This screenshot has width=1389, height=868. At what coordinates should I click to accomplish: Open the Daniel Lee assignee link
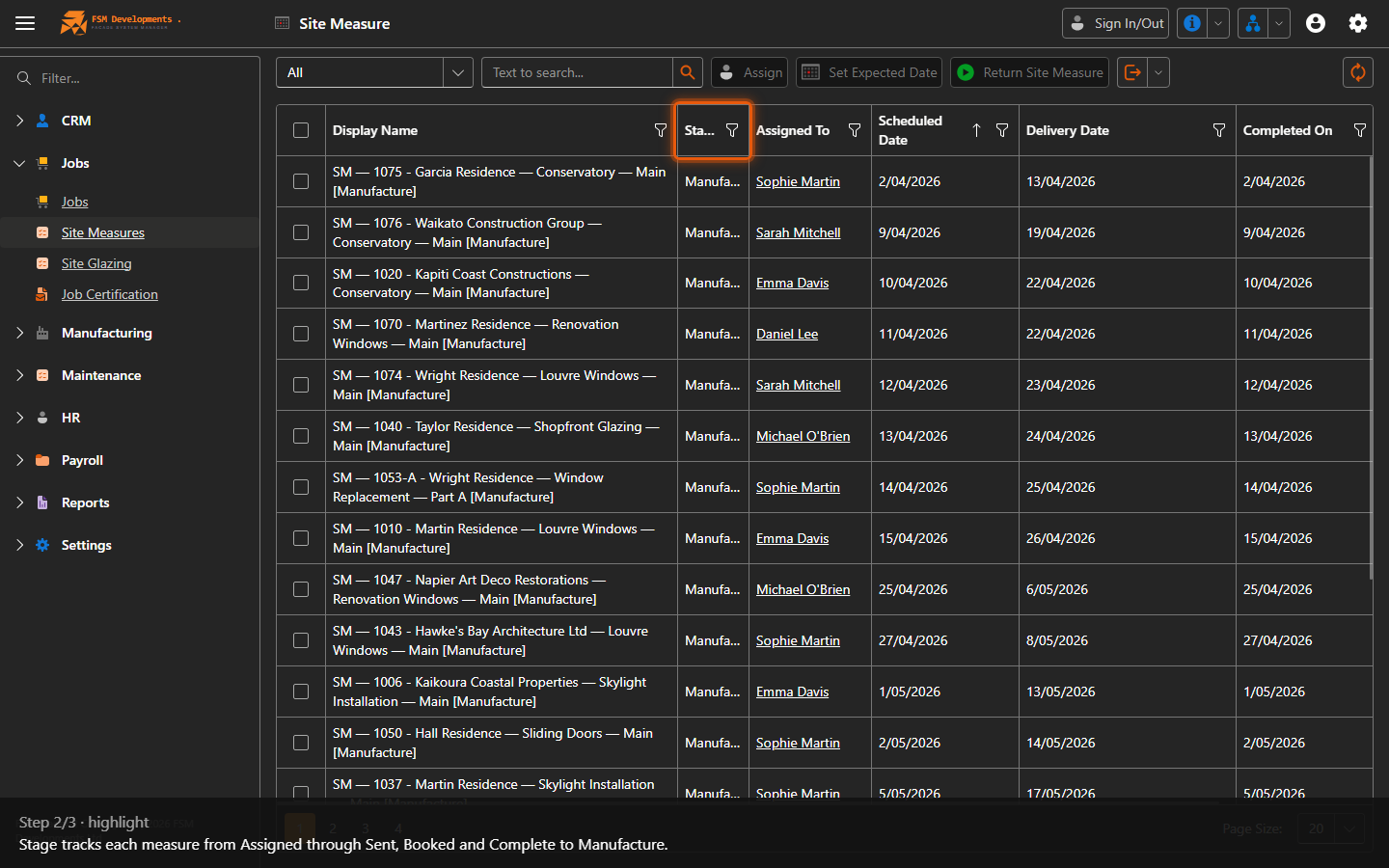[x=787, y=334]
